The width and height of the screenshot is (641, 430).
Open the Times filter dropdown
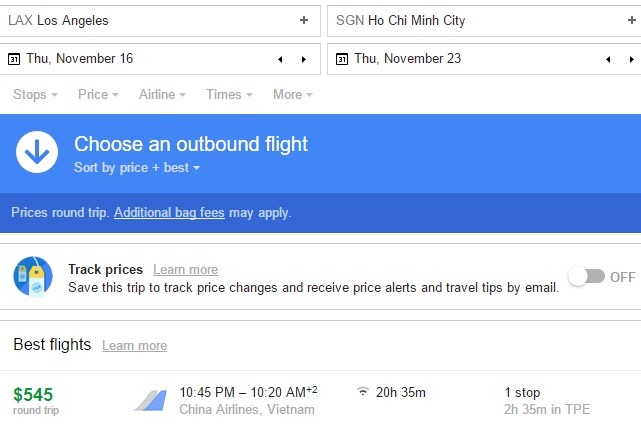[229, 94]
